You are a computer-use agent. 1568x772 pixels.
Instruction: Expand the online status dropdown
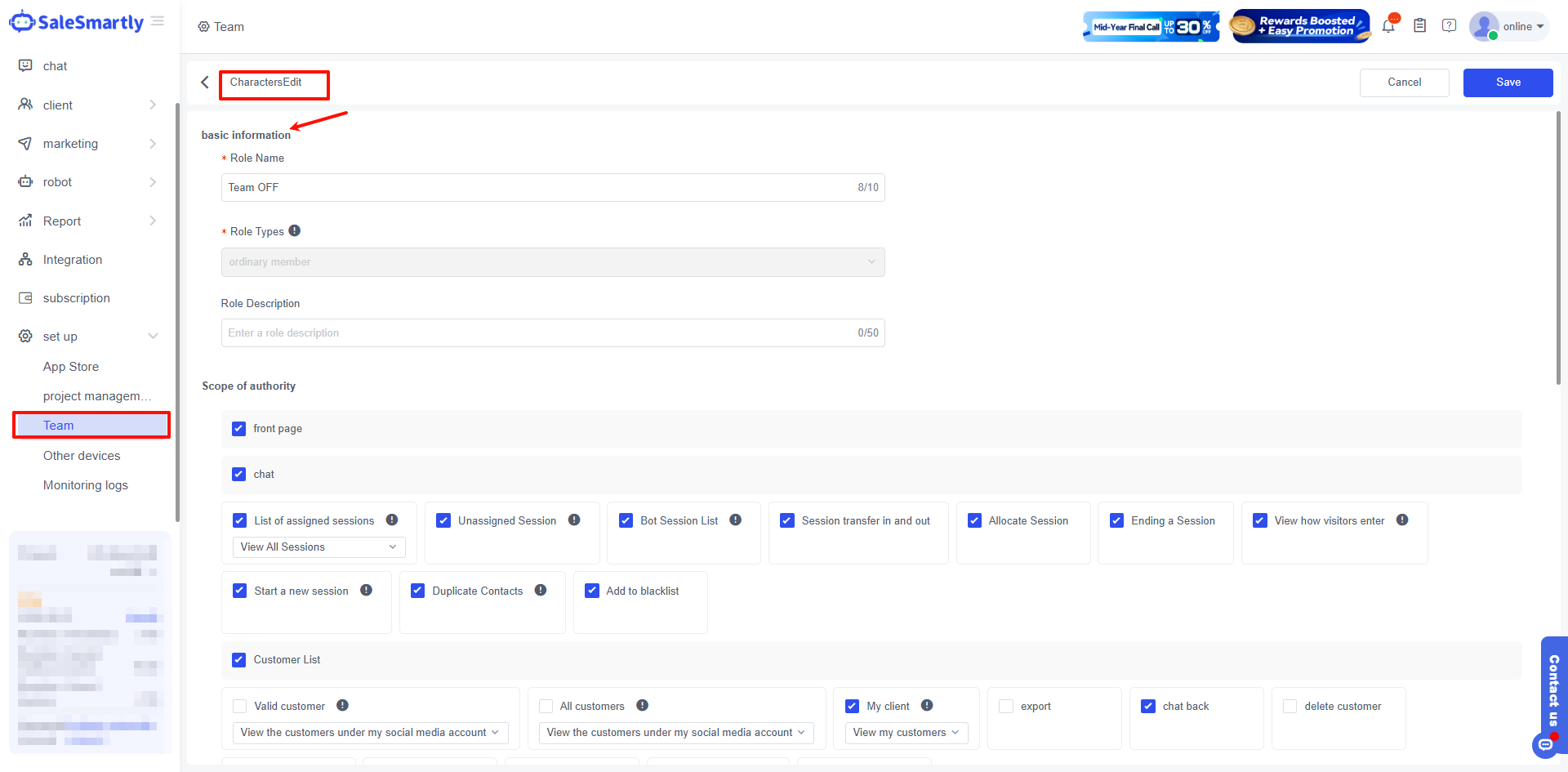[x=1523, y=27]
